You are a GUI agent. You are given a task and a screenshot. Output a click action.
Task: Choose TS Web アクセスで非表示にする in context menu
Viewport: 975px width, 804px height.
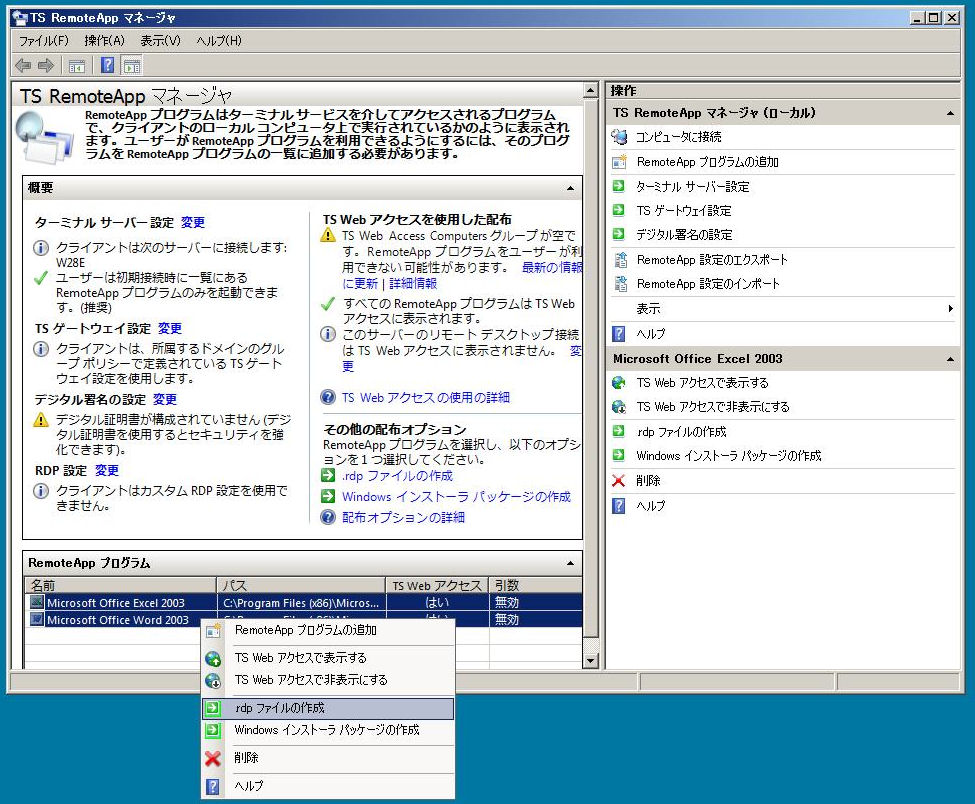click(x=328, y=680)
